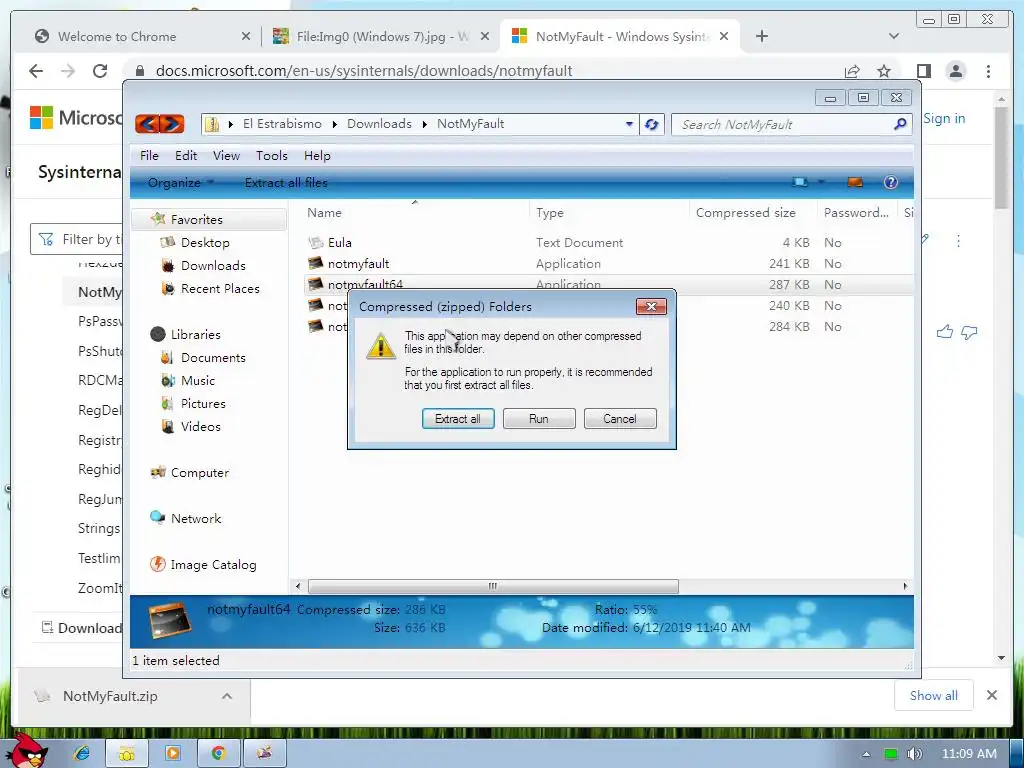Select Documents library in navigation pane
Image resolution: width=1024 pixels, height=768 pixels.
213,358
